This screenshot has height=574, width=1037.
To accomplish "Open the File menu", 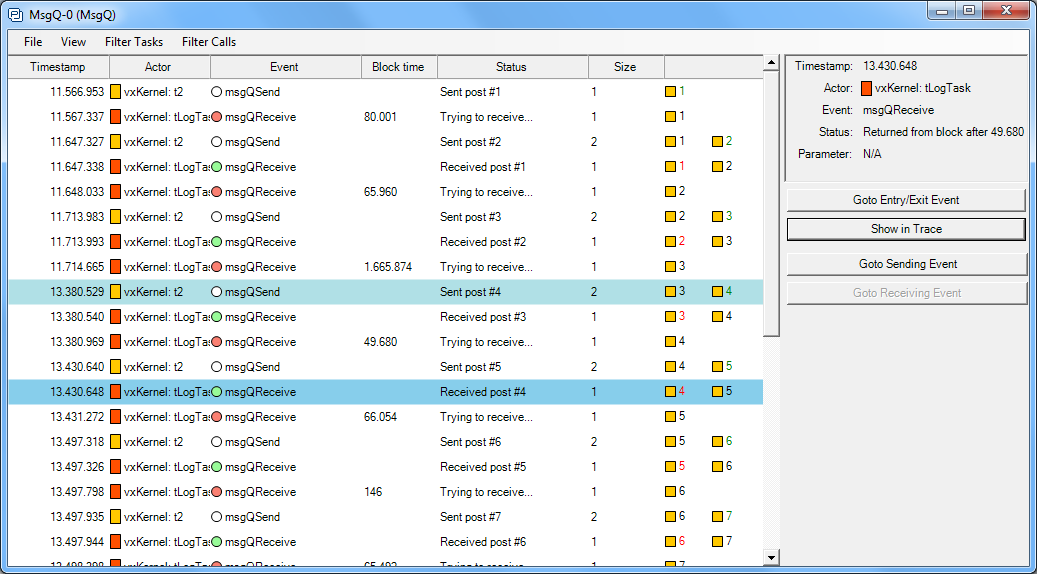I will click(33, 42).
